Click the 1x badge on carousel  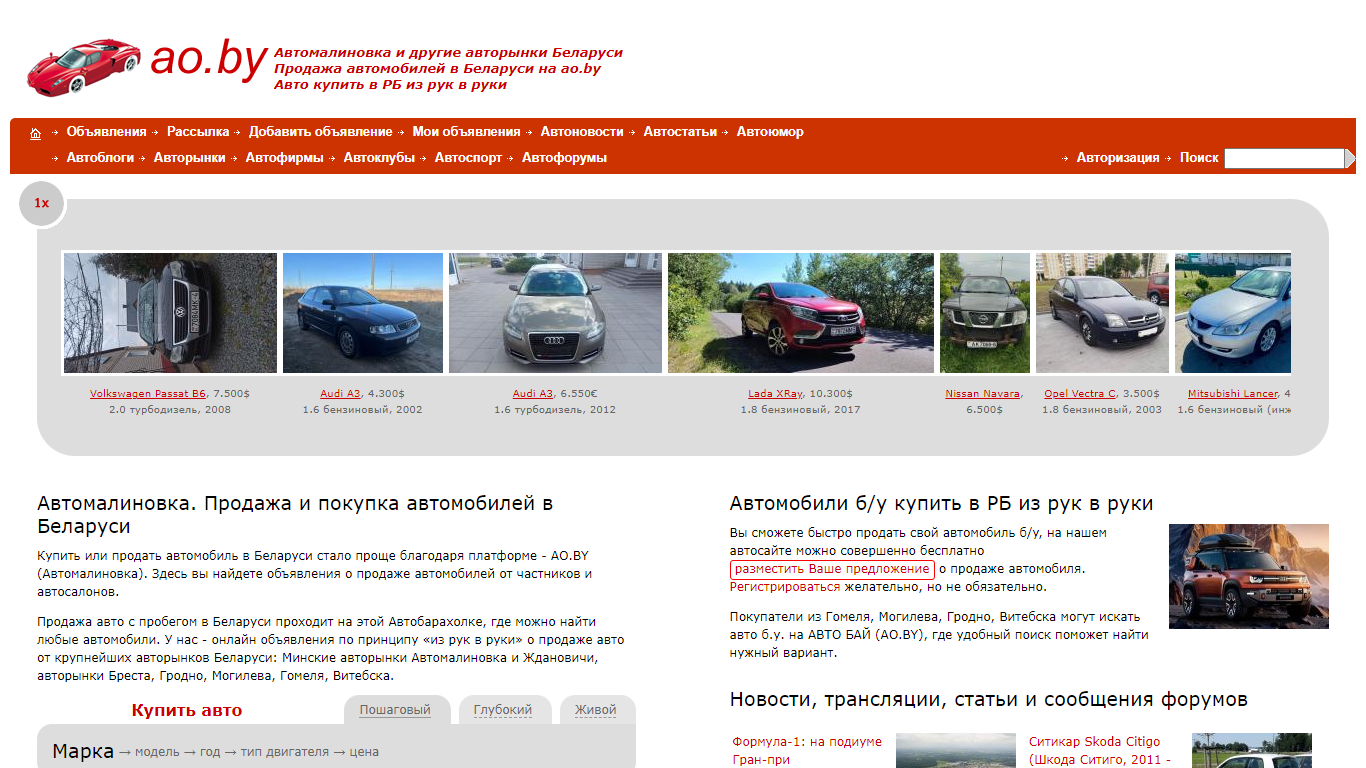pyautogui.click(x=41, y=203)
